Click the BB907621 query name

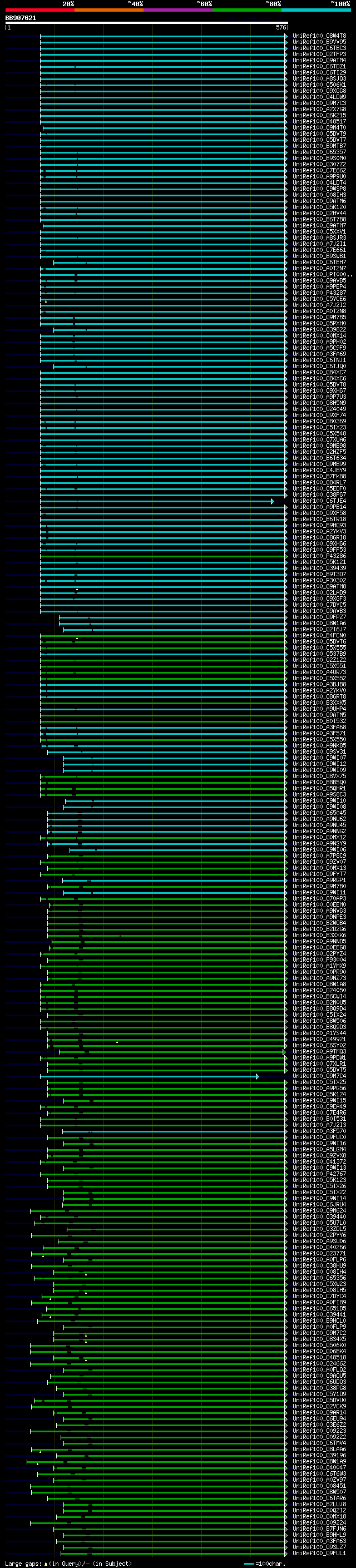pos(21,18)
